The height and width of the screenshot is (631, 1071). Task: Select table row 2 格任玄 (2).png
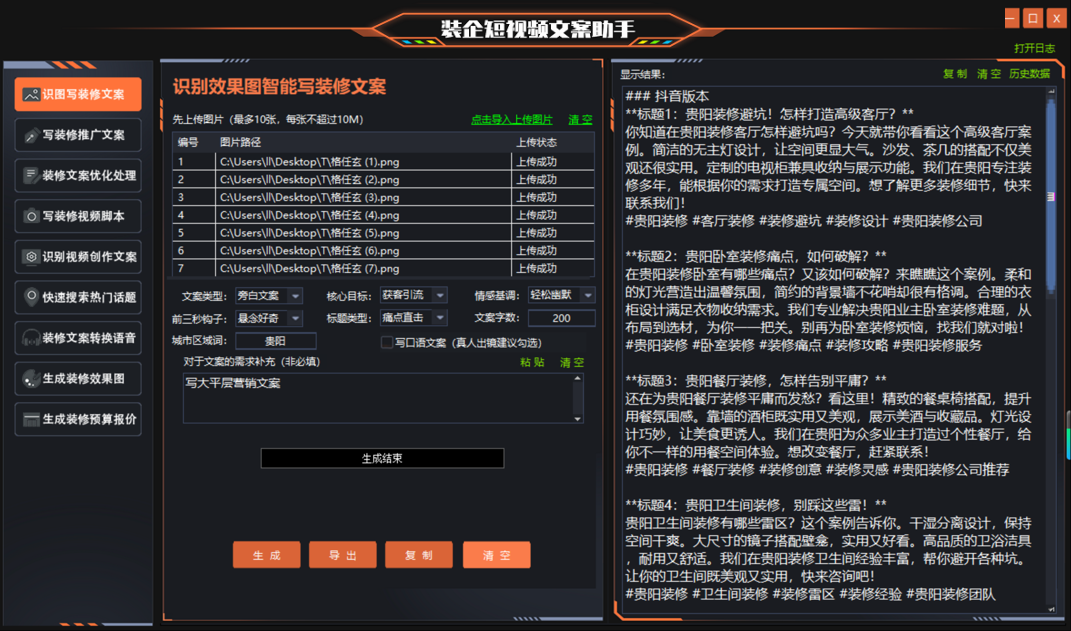tap(383, 180)
